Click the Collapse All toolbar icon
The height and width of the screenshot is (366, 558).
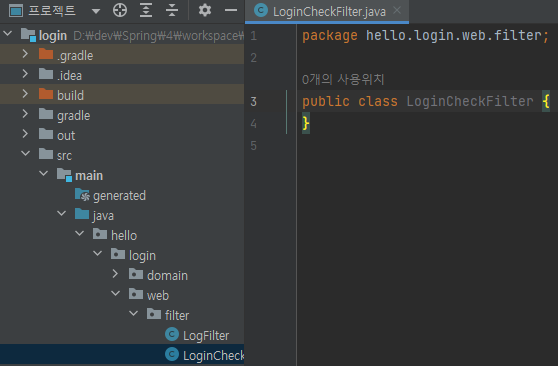(172, 10)
